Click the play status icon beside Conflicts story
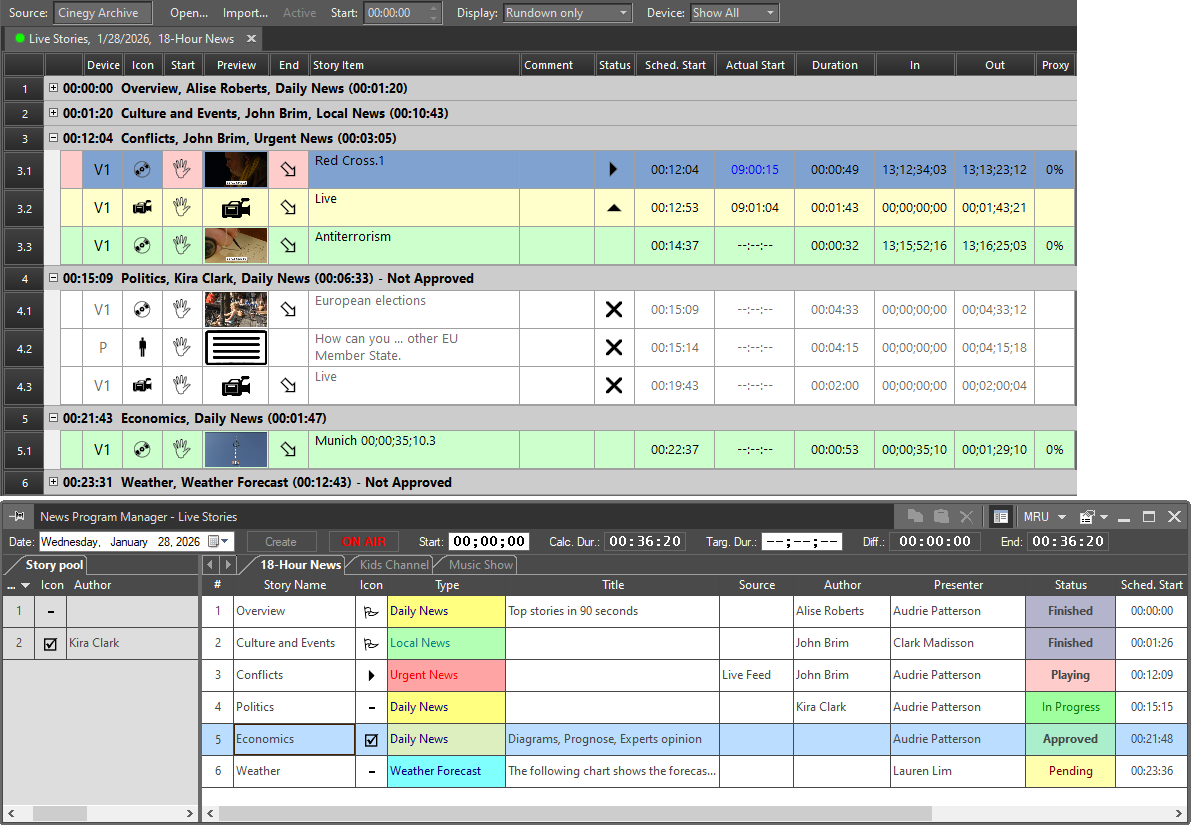 pyautogui.click(x=370, y=675)
